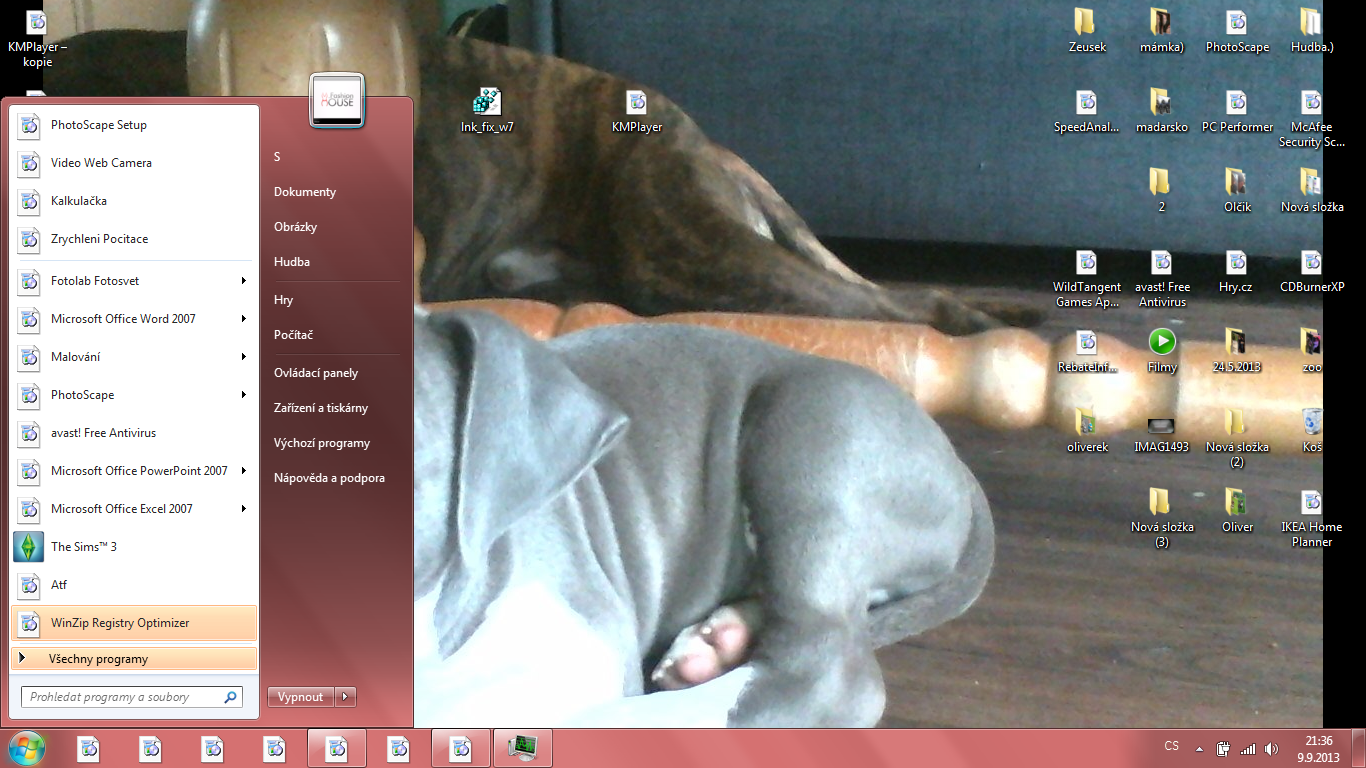Launch Kalkulačka from the Start menu
The image size is (1366, 768).
point(134,201)
